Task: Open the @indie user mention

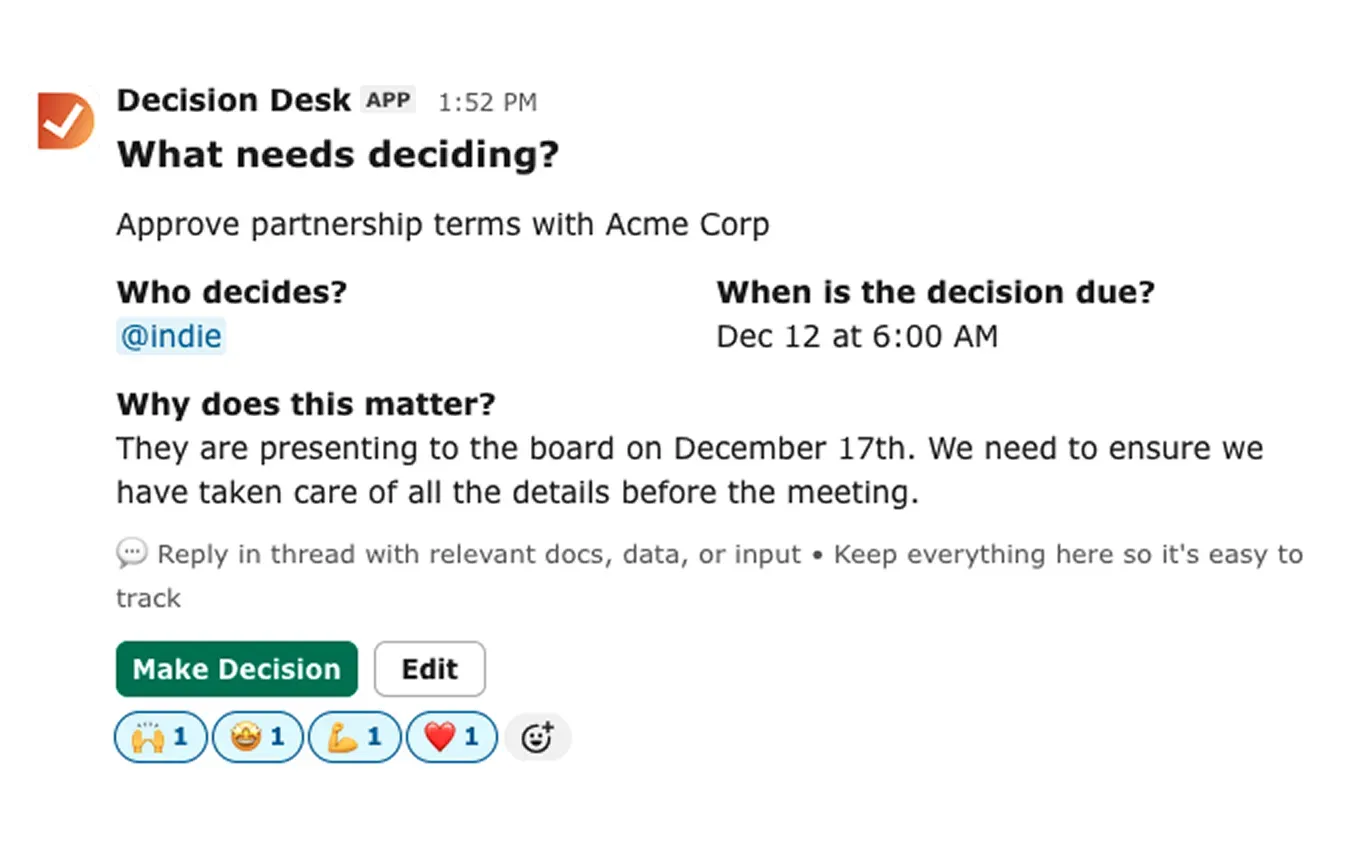Action: click(171, 337)
